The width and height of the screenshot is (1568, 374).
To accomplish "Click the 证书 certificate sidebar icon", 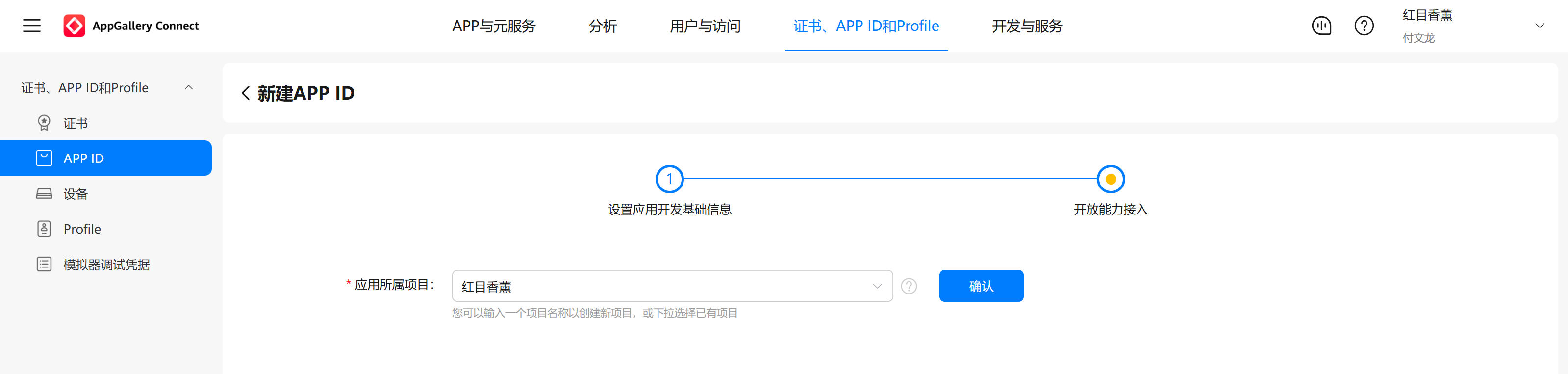I will 44,123.
